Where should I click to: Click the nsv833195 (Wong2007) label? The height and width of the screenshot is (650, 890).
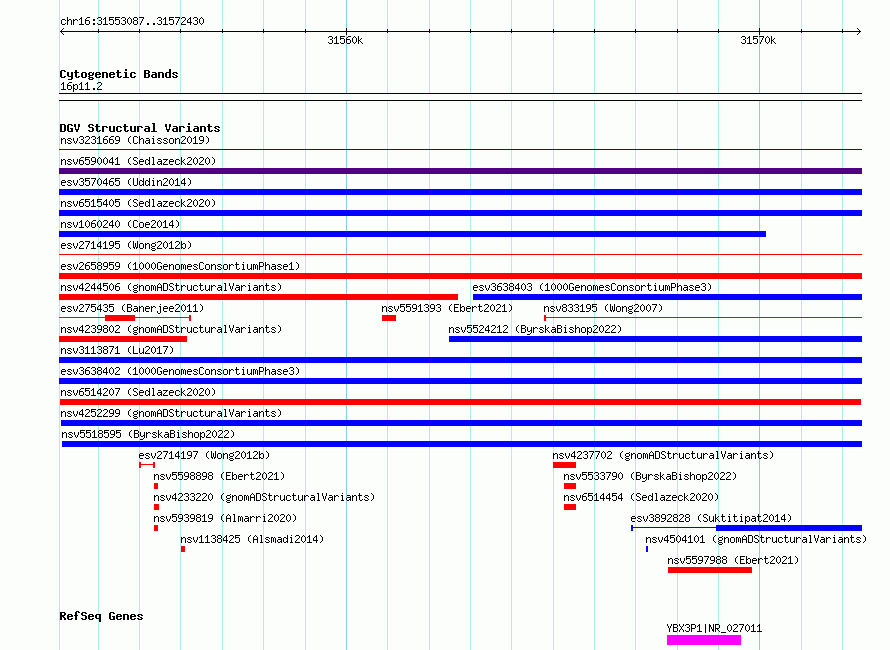(x=603, y=308)
